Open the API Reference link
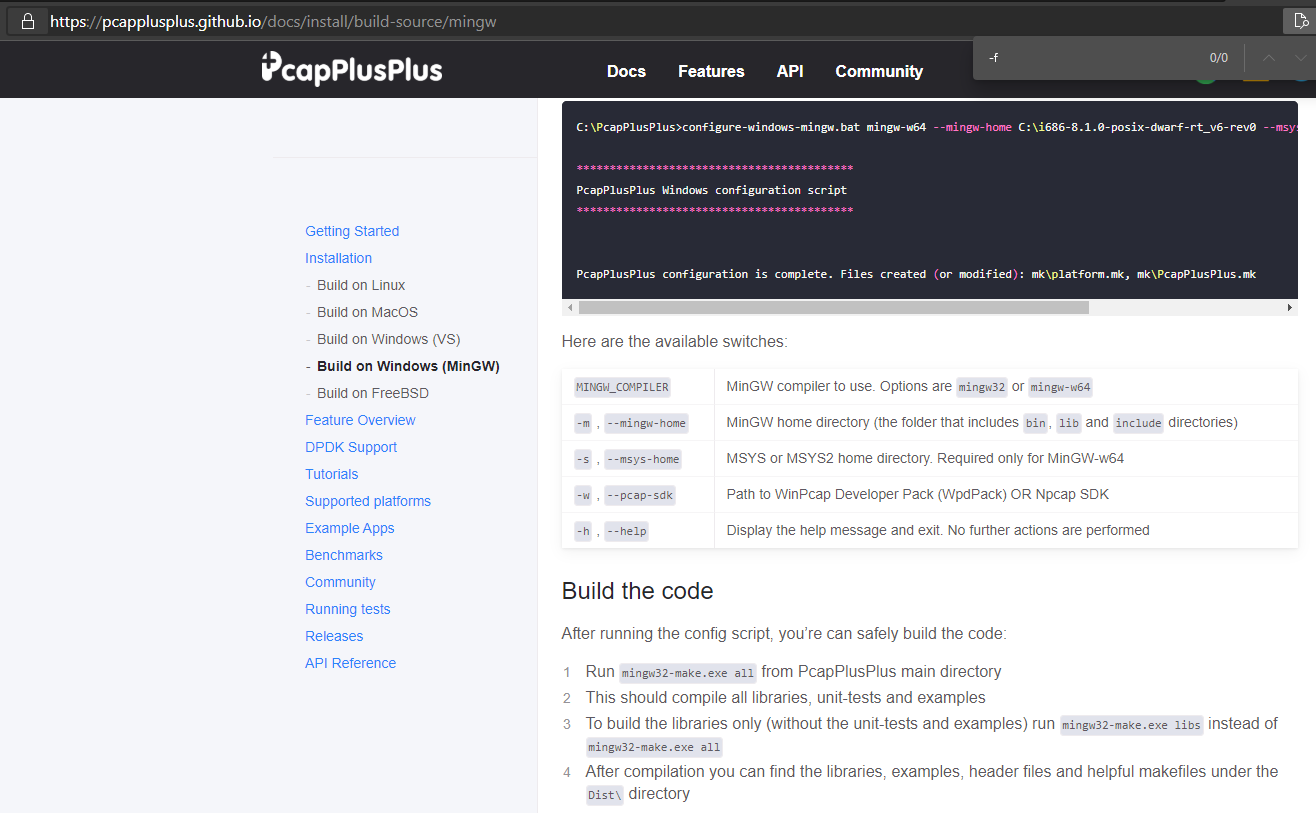1316x813 pixels. [x=350, y=662]
